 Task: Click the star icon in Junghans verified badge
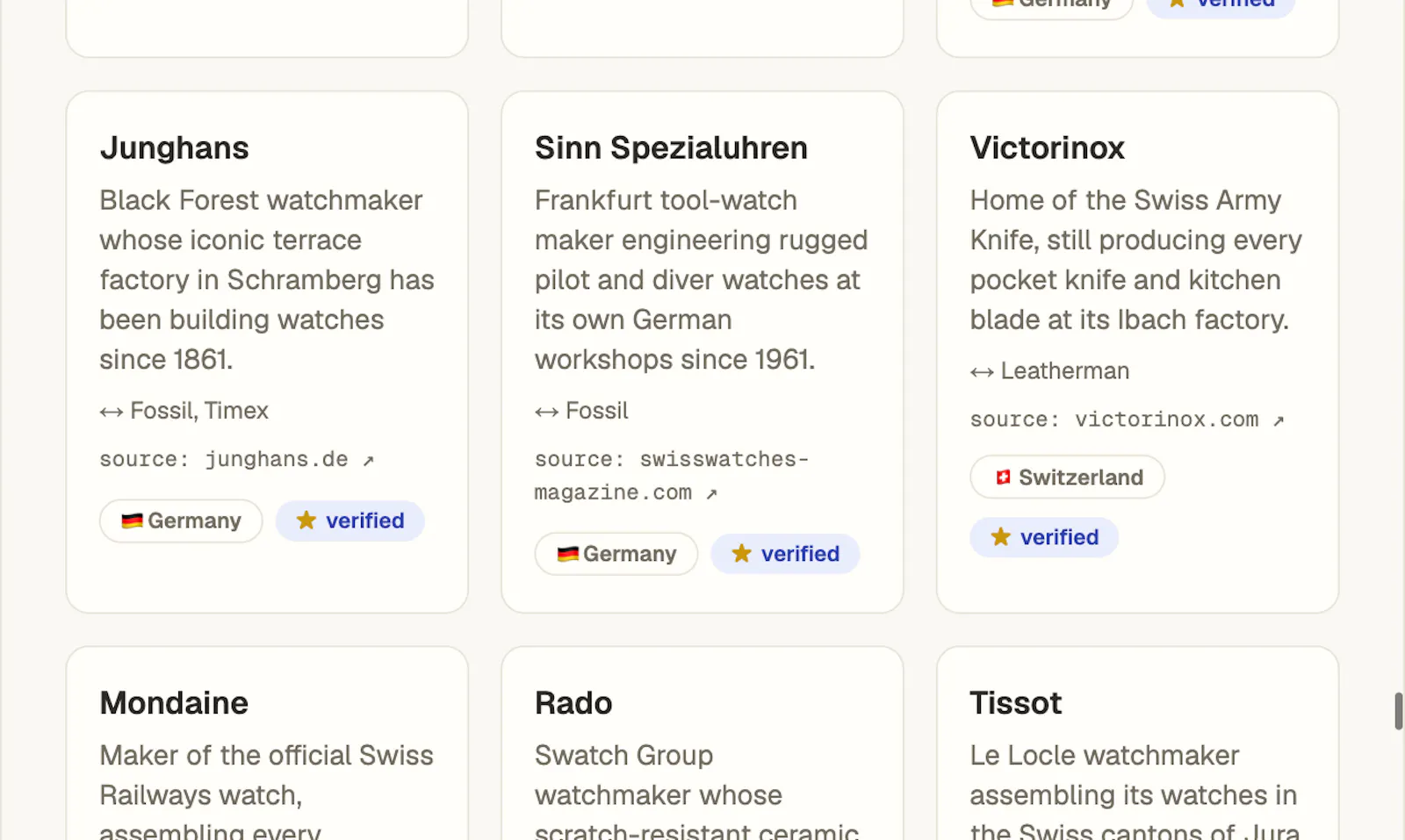(x=306, y=521)
